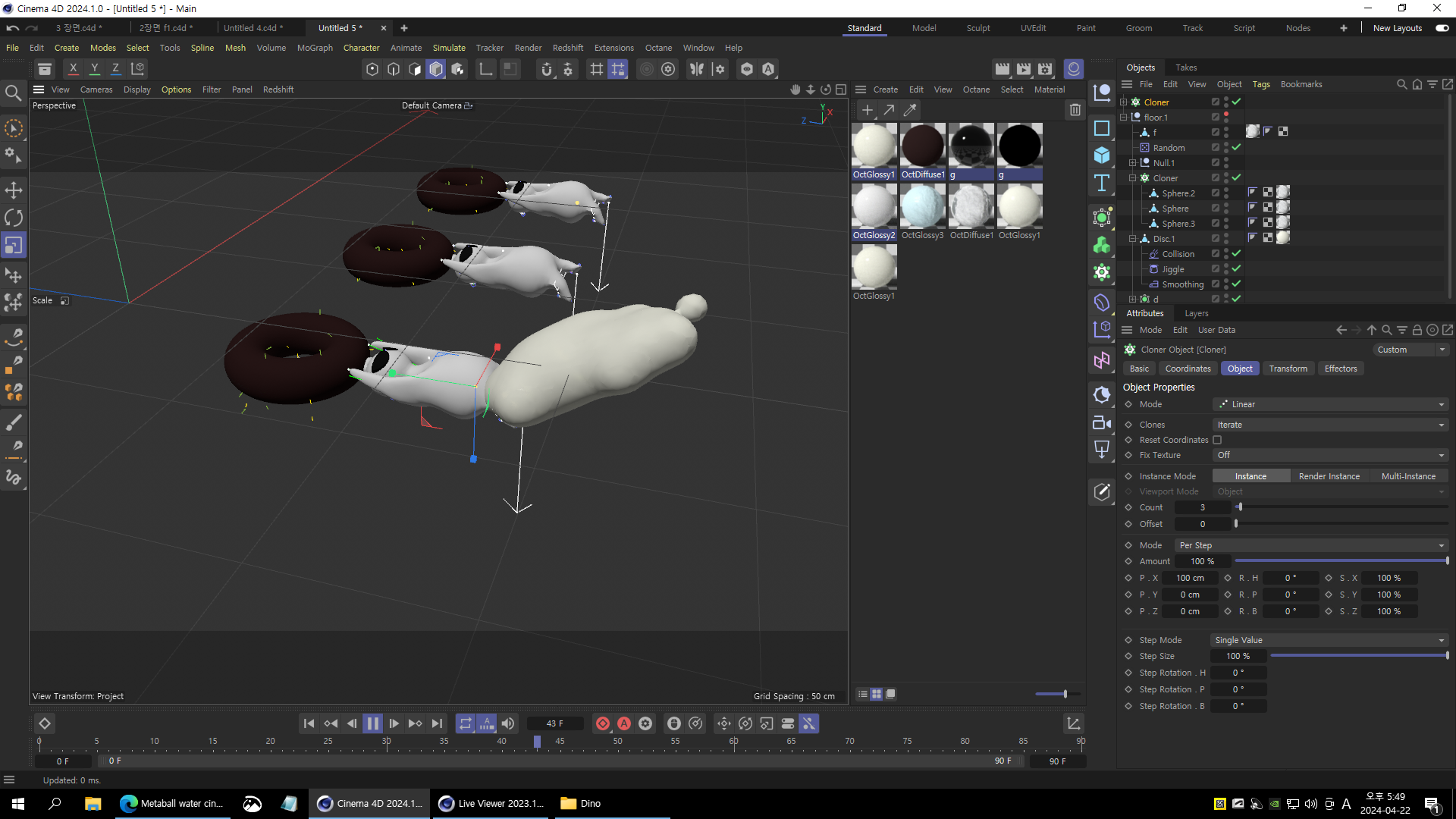Open Clones Iterate dropdown
Screen dimensions: 1456x819
coord(1330,425)
